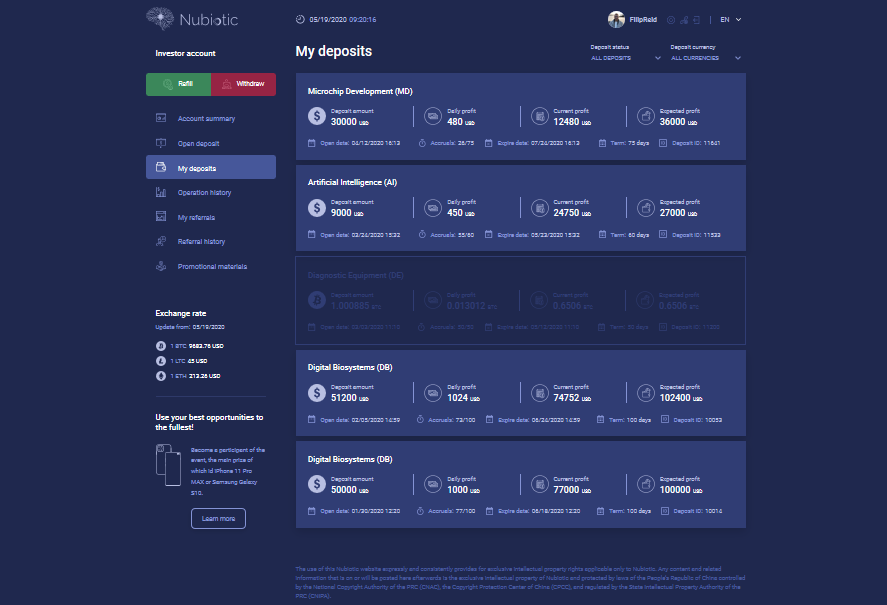
Task: Click the dollar icon on the 9000 USD deposit
Action: [317, 208]
